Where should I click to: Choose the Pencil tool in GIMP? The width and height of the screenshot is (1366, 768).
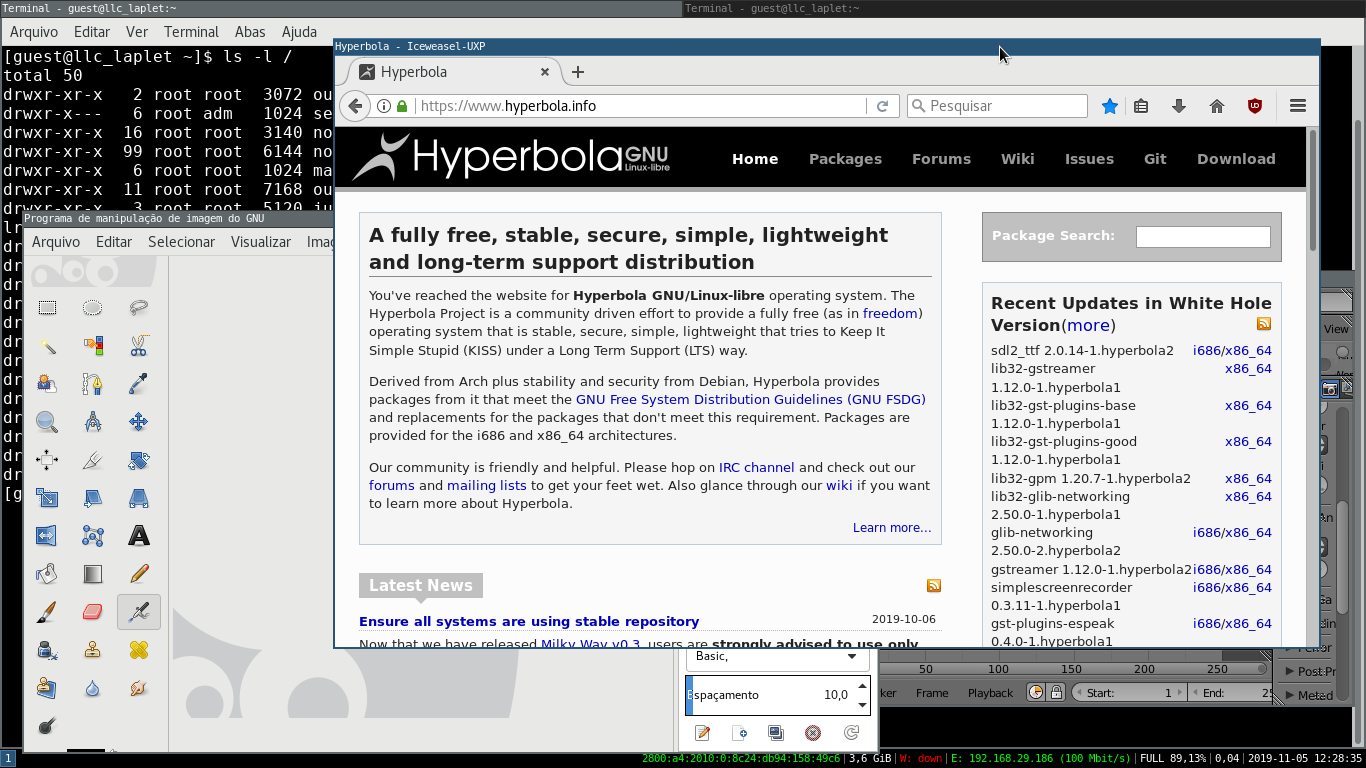pyautogui.click(x=139, y=574)
